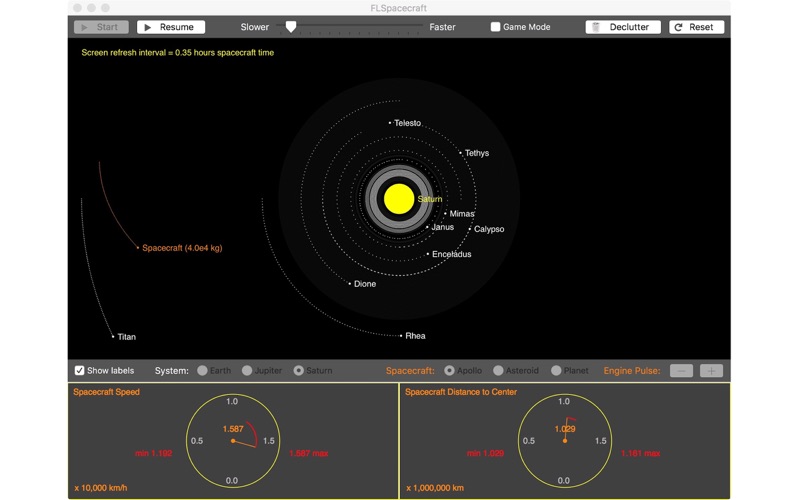Click the orange Spacecraft marker
Screen dimensions: 800x500
pyautogui.click(x=138, y=248)
